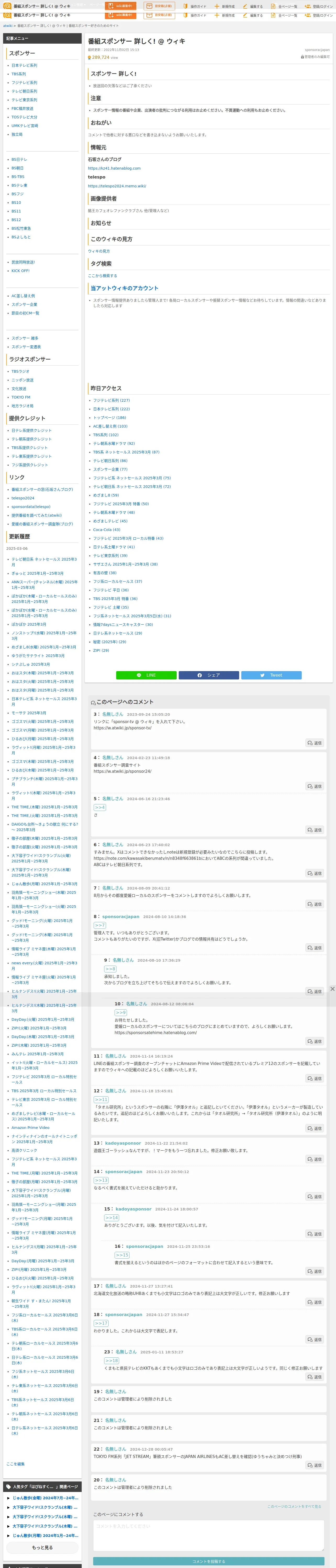Jump to the >>4 comment anchor
This screenshot has width=336, height=1568.
[x=99, y=808]
